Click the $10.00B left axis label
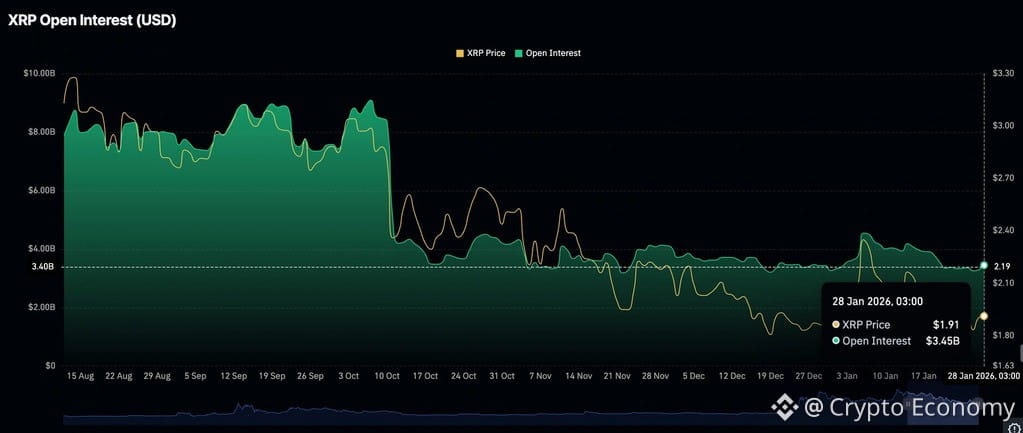The width and height of the screenshot is (1023, 433). click(39, 74)
